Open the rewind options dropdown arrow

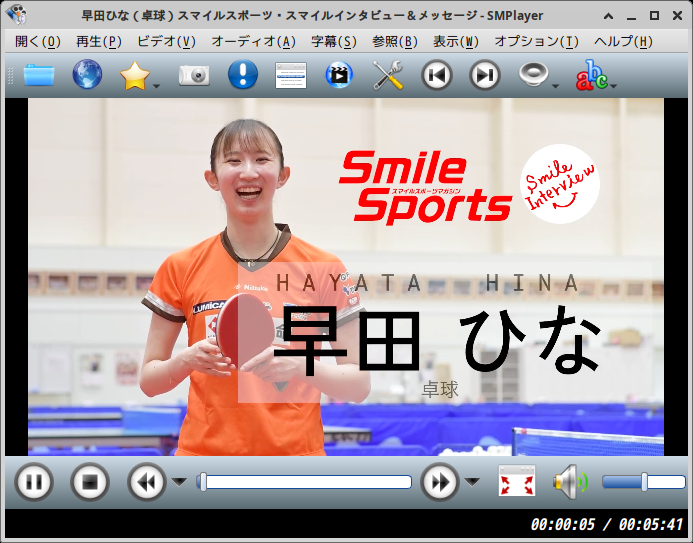point(179,482)
